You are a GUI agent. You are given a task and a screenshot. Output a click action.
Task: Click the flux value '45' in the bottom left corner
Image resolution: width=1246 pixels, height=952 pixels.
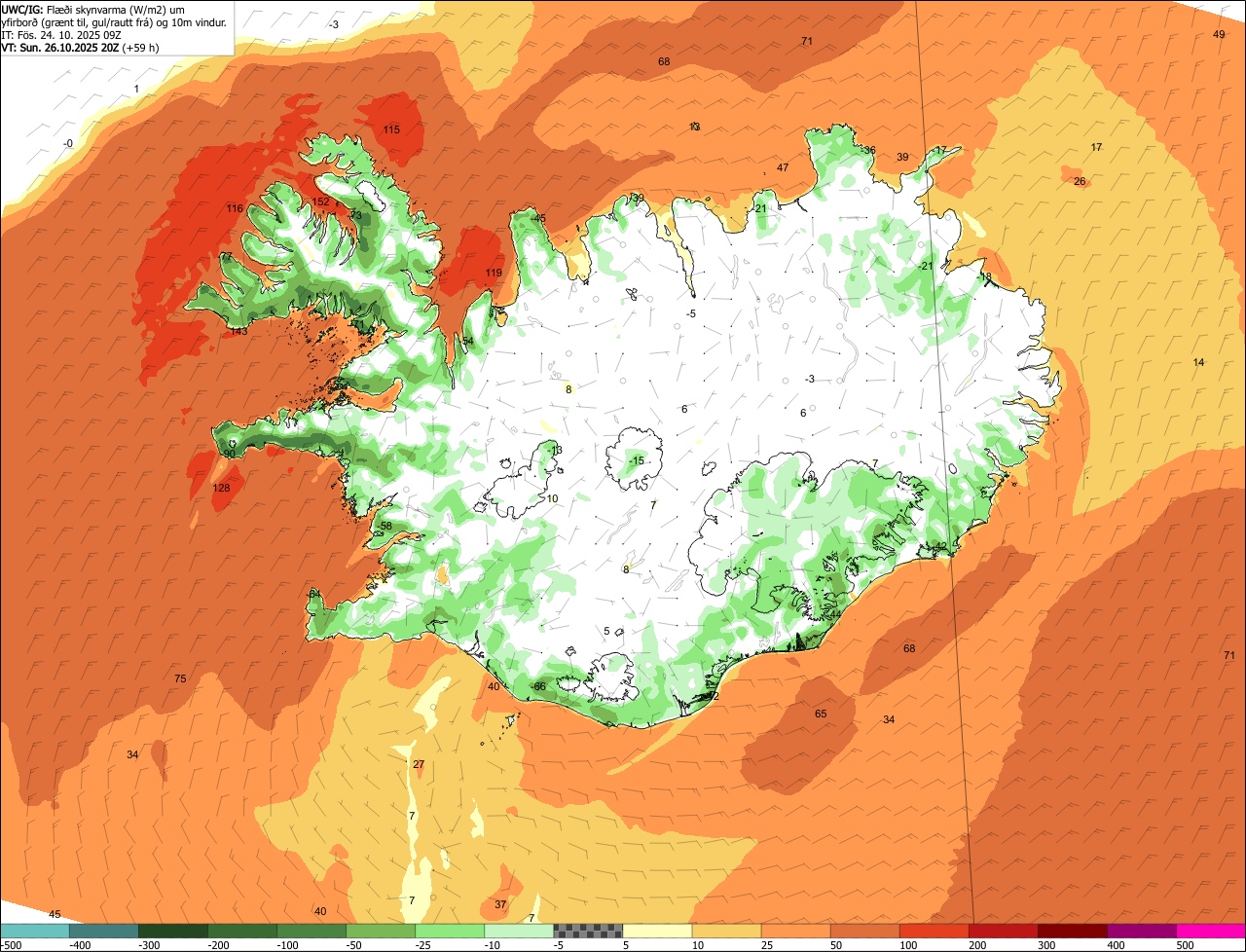(55, 914)
